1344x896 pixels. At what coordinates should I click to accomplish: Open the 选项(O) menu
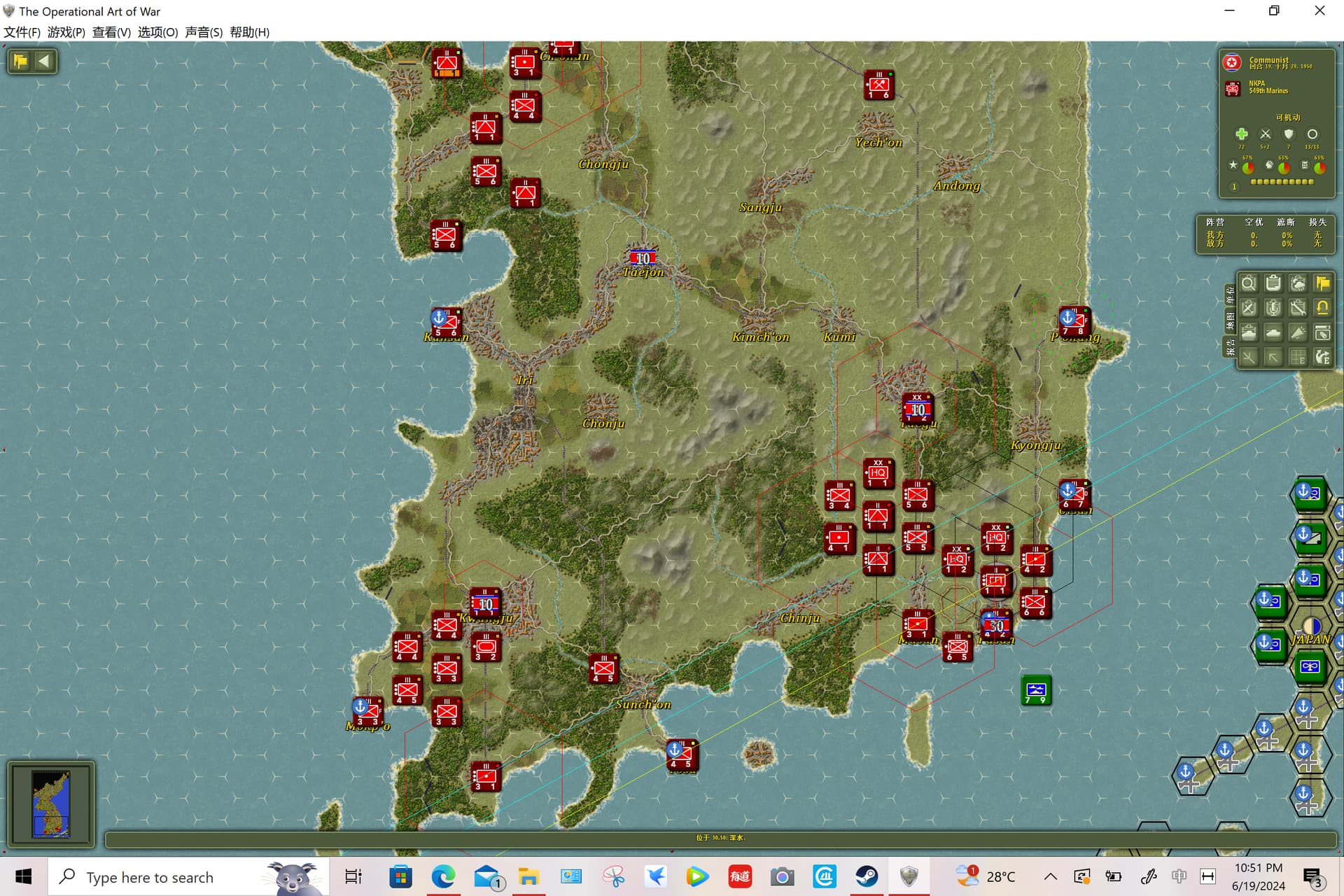157,32
